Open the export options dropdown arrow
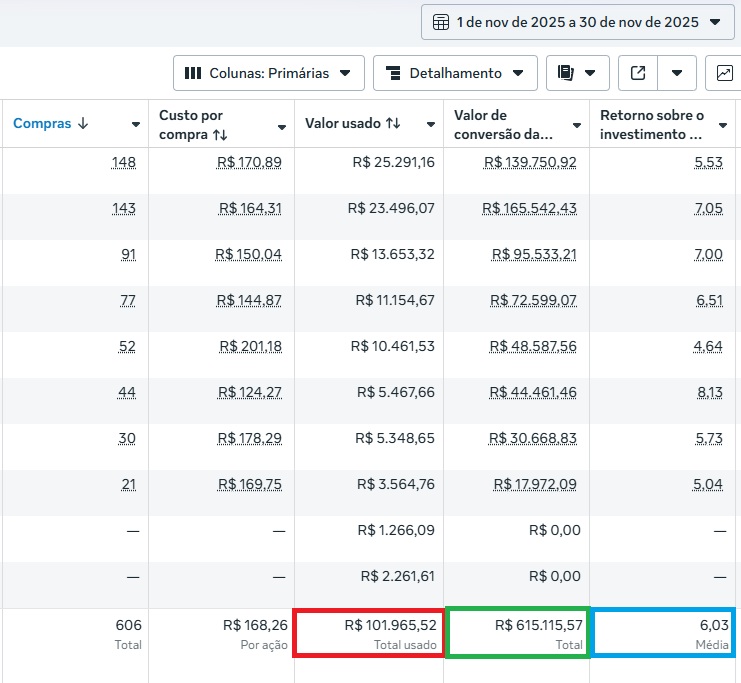Viewport: 741px width, 683px height. [x=677, y=73]
